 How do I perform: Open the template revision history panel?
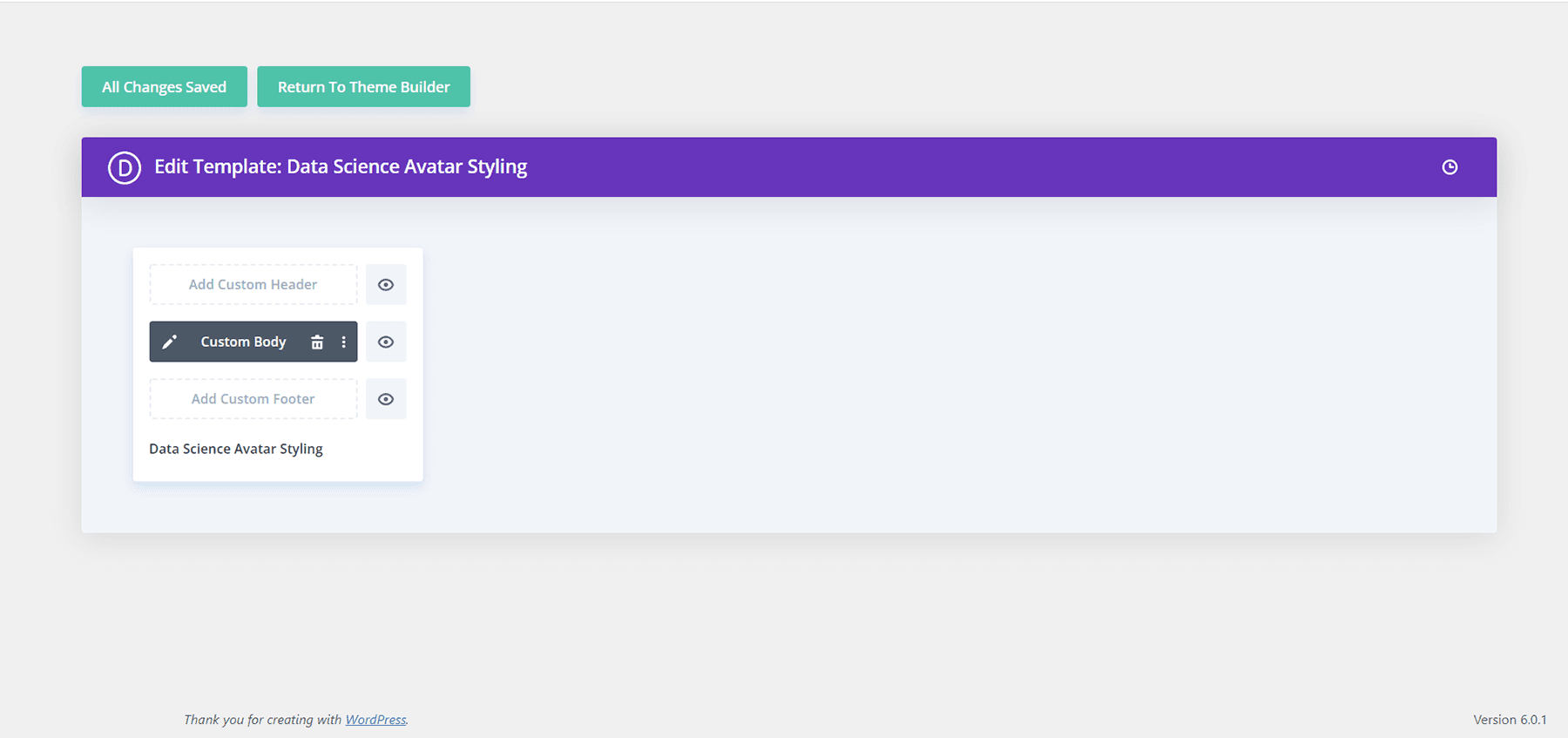(1449, 166)
